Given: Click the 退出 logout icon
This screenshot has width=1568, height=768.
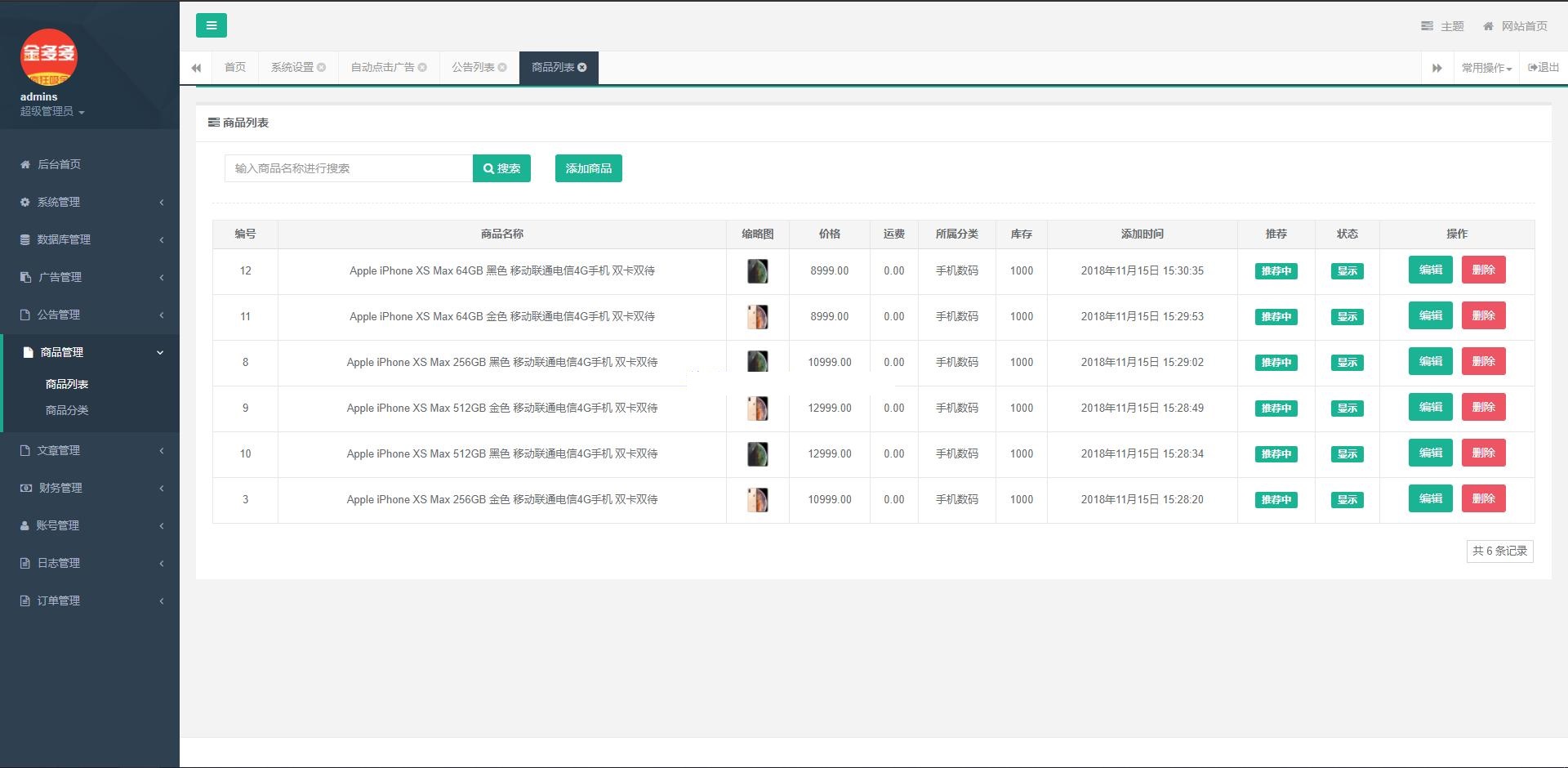Looking at the screenshot, I should [1533, 68].
